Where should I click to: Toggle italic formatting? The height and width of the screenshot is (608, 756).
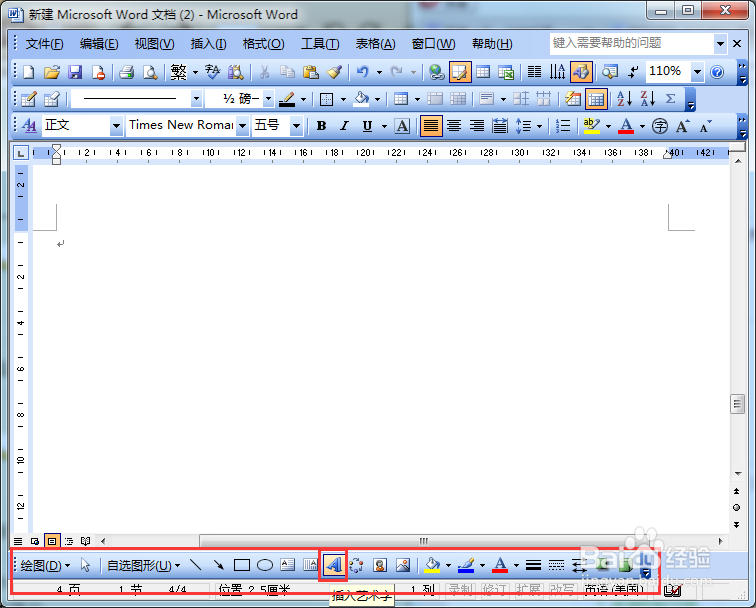tap(344, 126)
